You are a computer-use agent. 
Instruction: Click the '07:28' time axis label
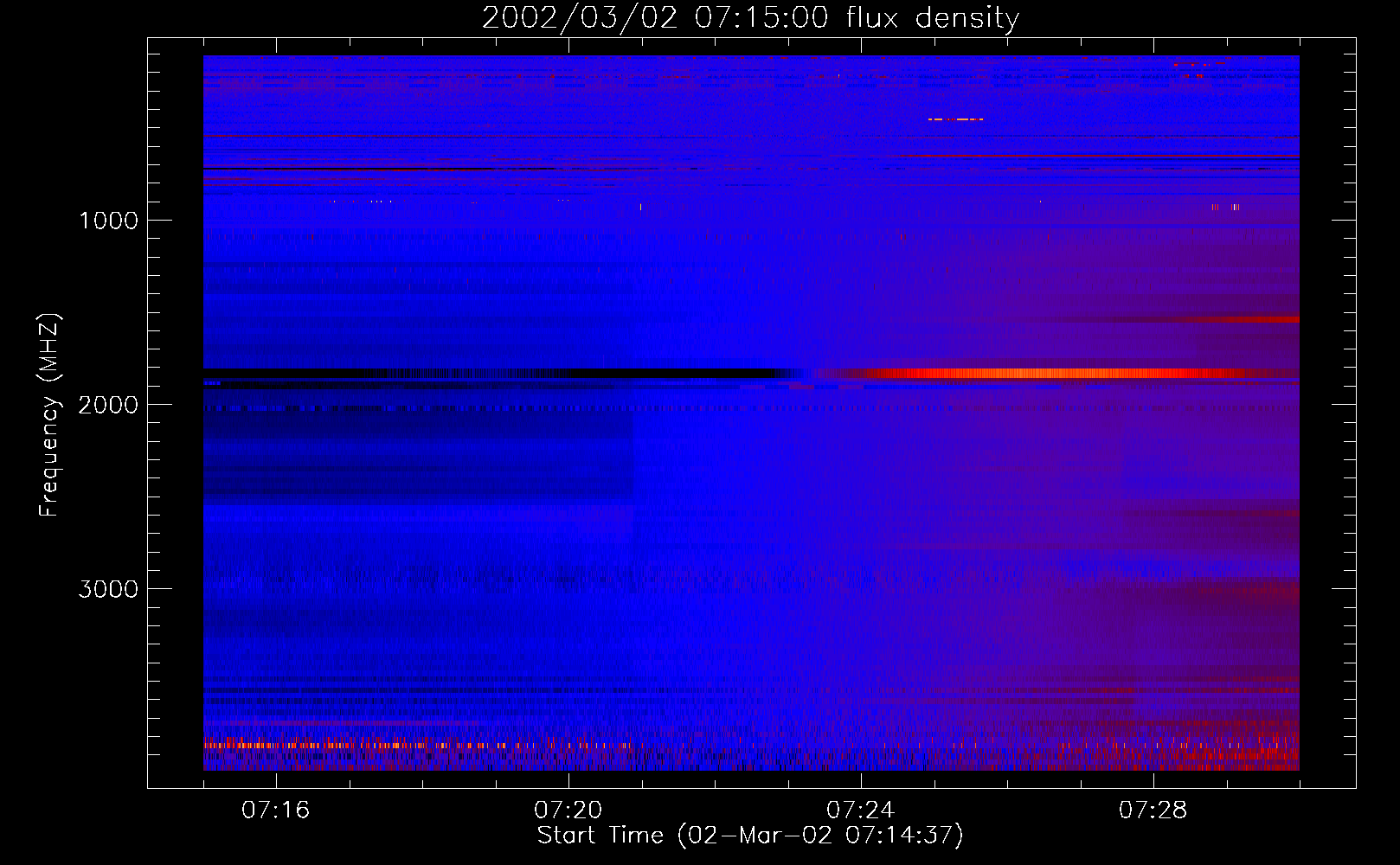pos(1153,811)
